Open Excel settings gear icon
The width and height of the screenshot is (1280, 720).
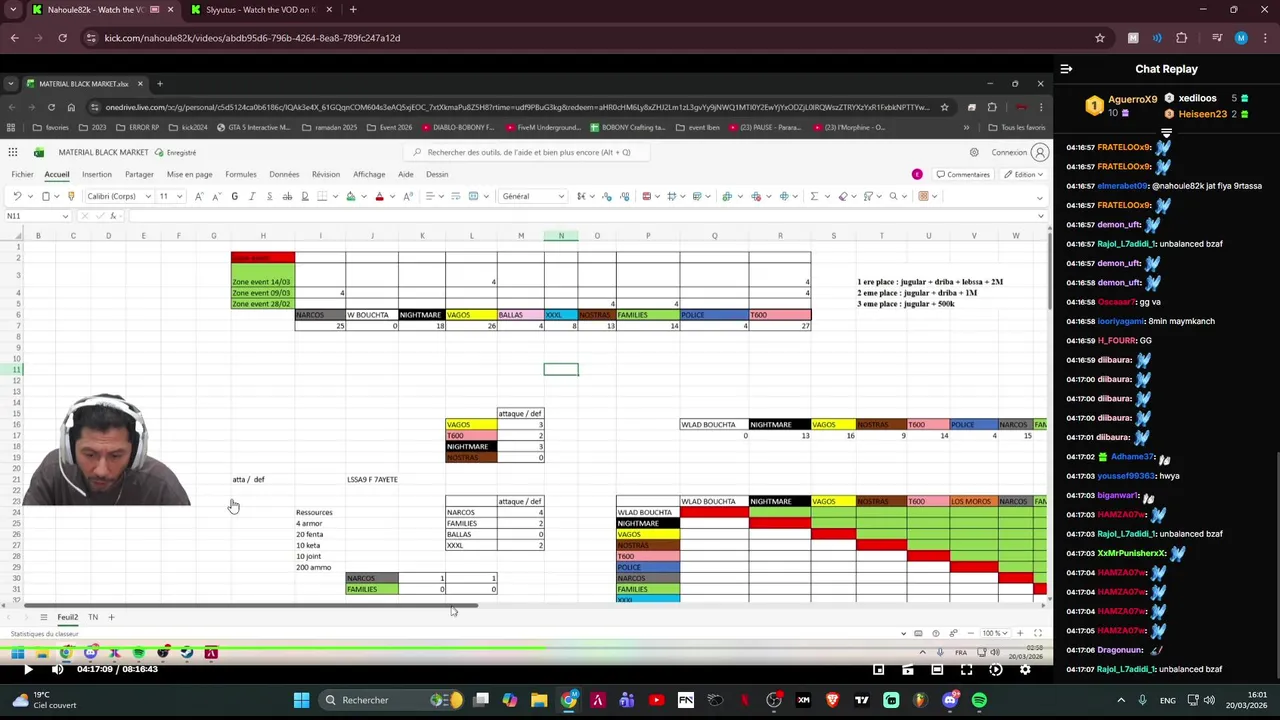pos(974,153)
